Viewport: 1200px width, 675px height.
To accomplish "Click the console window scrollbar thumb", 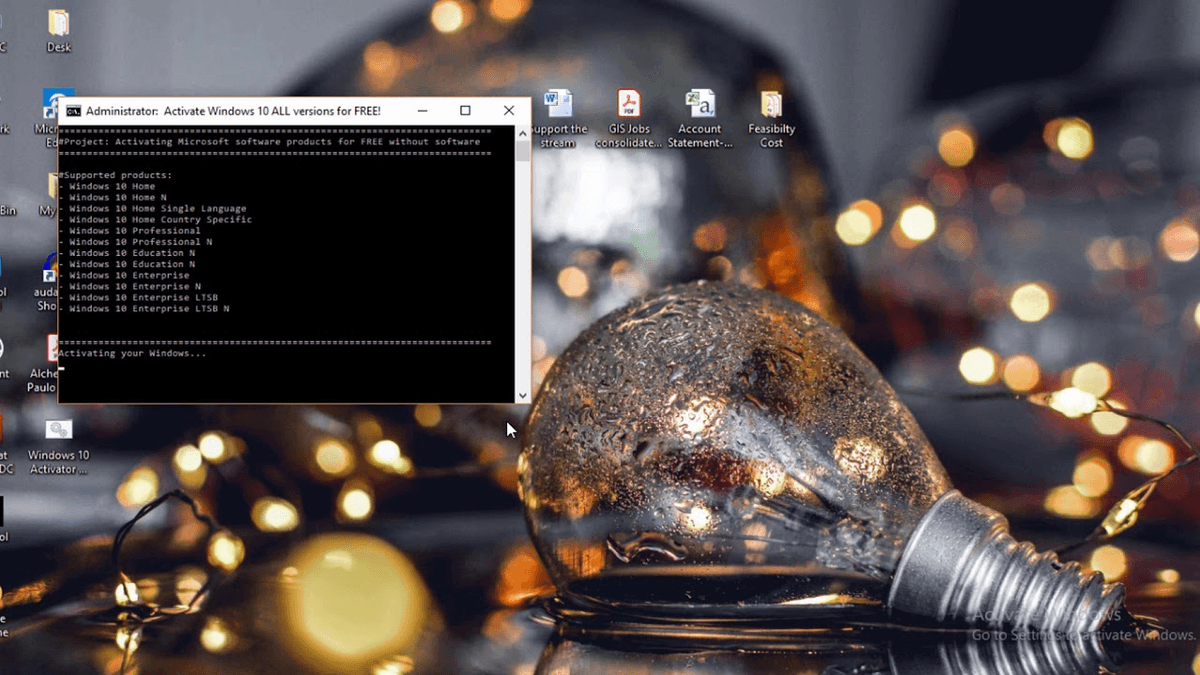I will tap(523, 150).
